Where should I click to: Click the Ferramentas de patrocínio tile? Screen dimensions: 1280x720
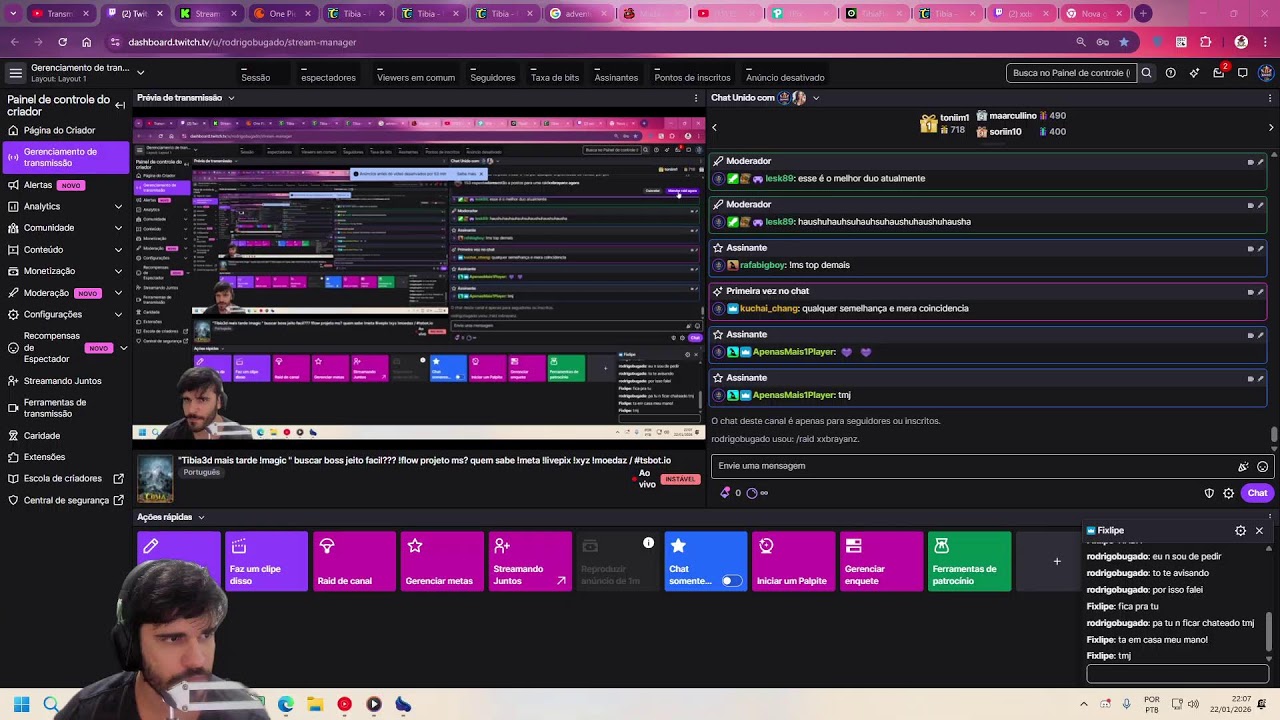point(970,561)
